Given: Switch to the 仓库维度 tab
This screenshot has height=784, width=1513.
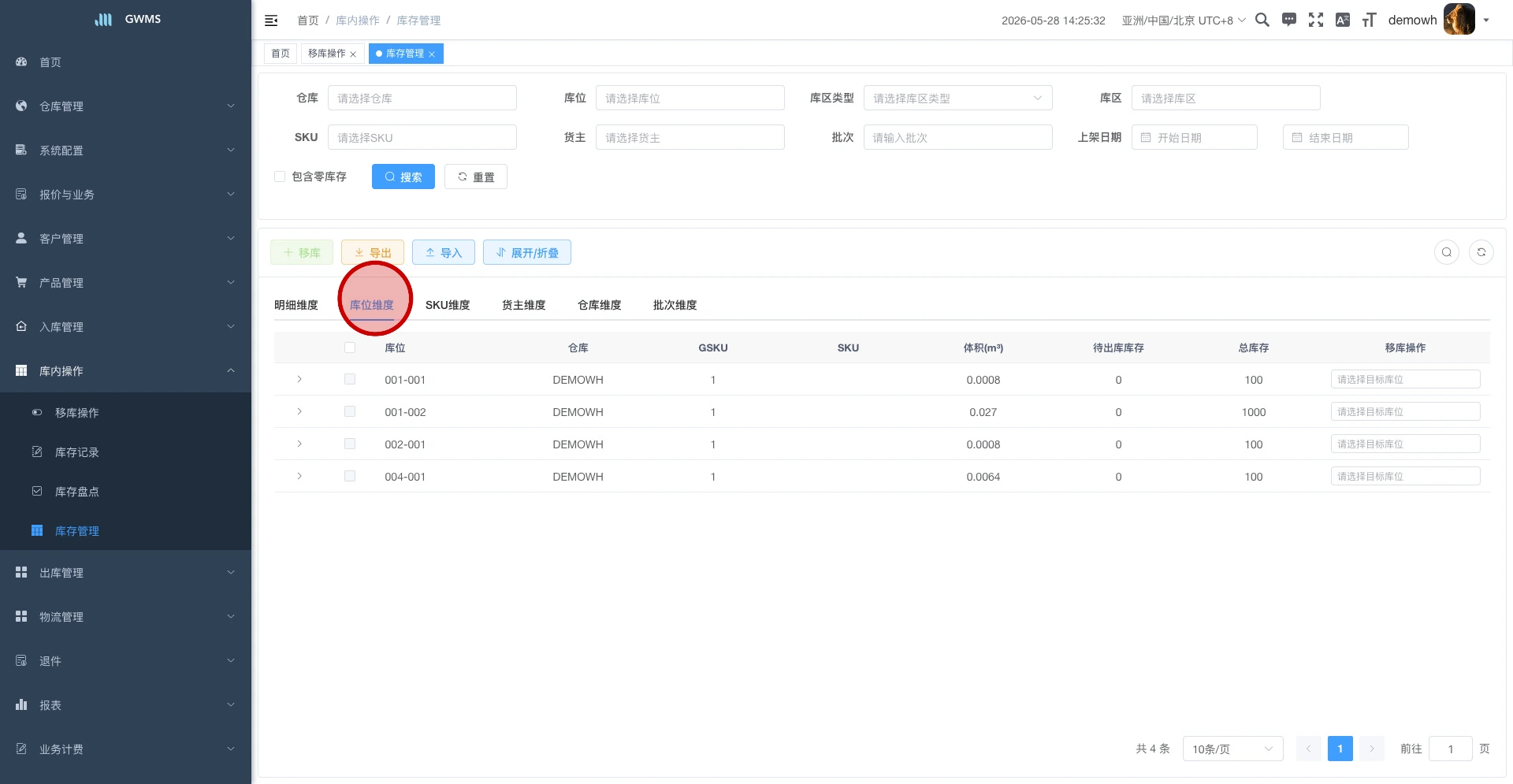Looking at the screenshot, I should (600, 305).
